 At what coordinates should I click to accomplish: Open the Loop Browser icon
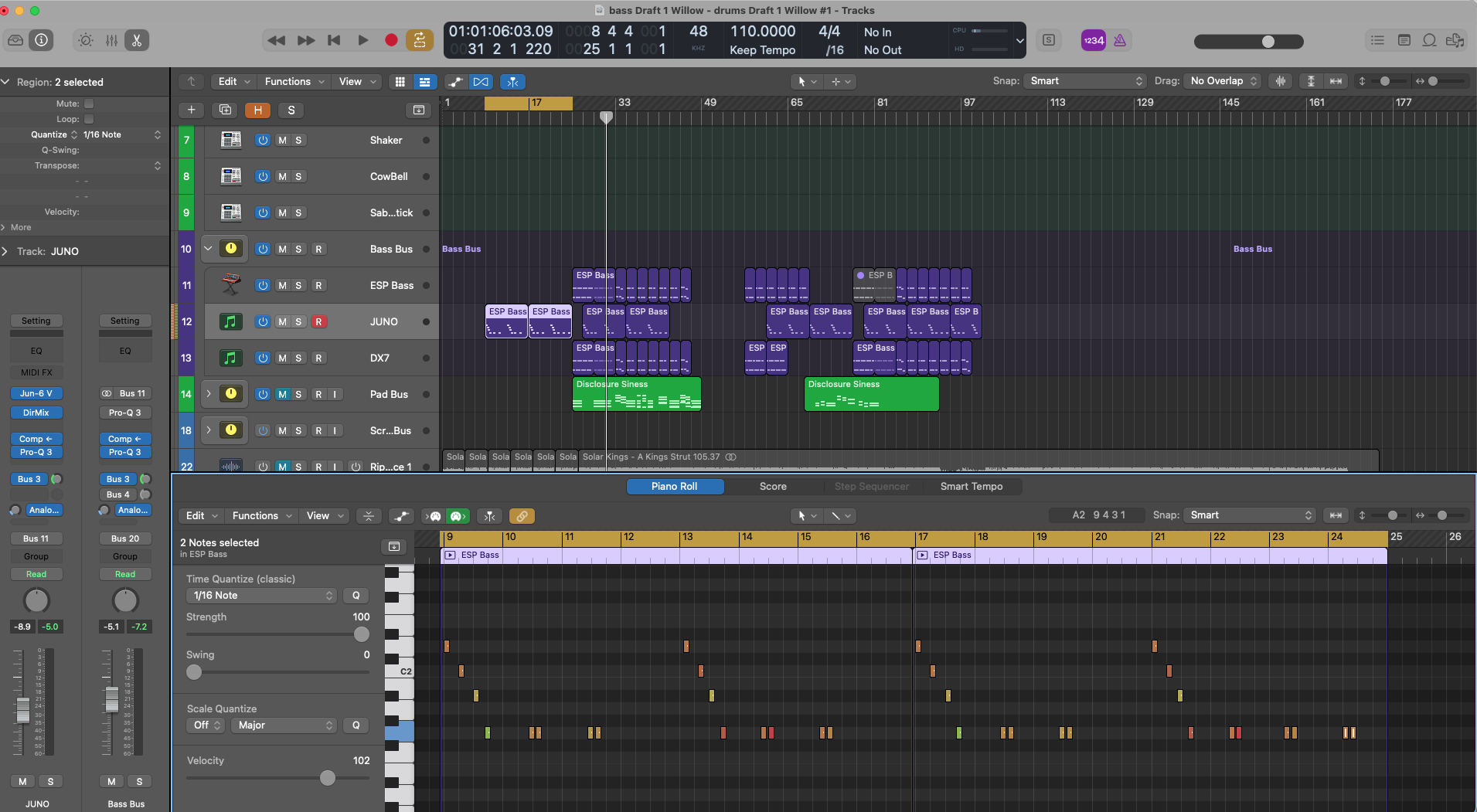pos(1430,40)
